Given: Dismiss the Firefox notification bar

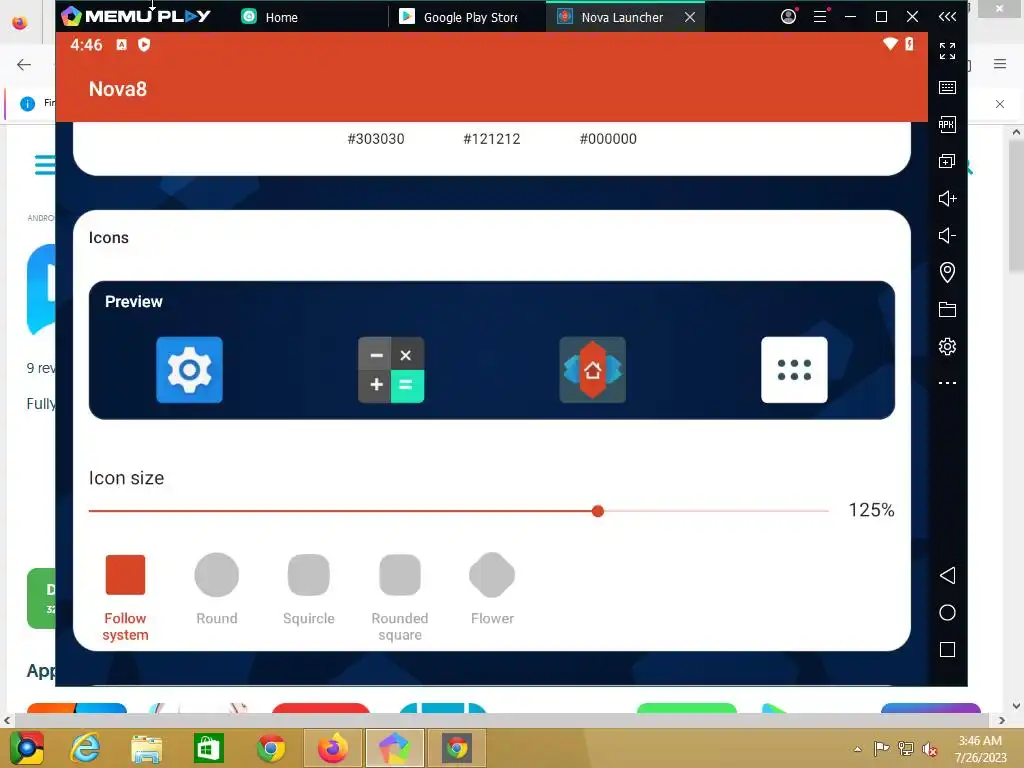Looking at the screenshot, I should click(1000, 104).
